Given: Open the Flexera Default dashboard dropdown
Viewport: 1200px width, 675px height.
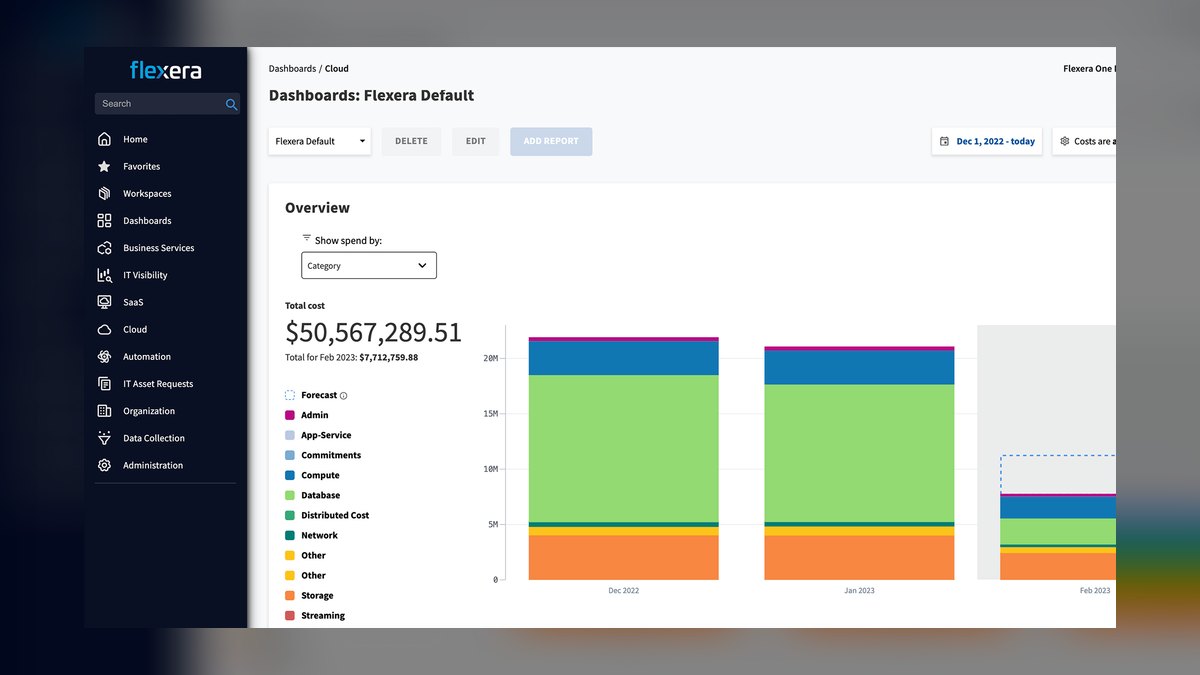Looking at the screenshot, I should coord(320,141).
